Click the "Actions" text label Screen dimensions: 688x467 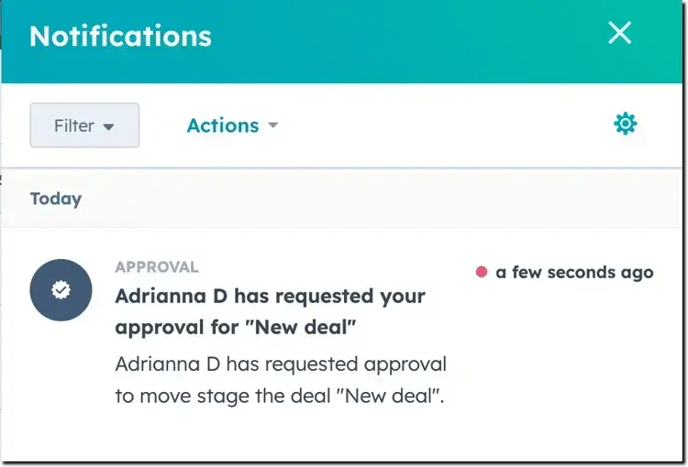222,125
